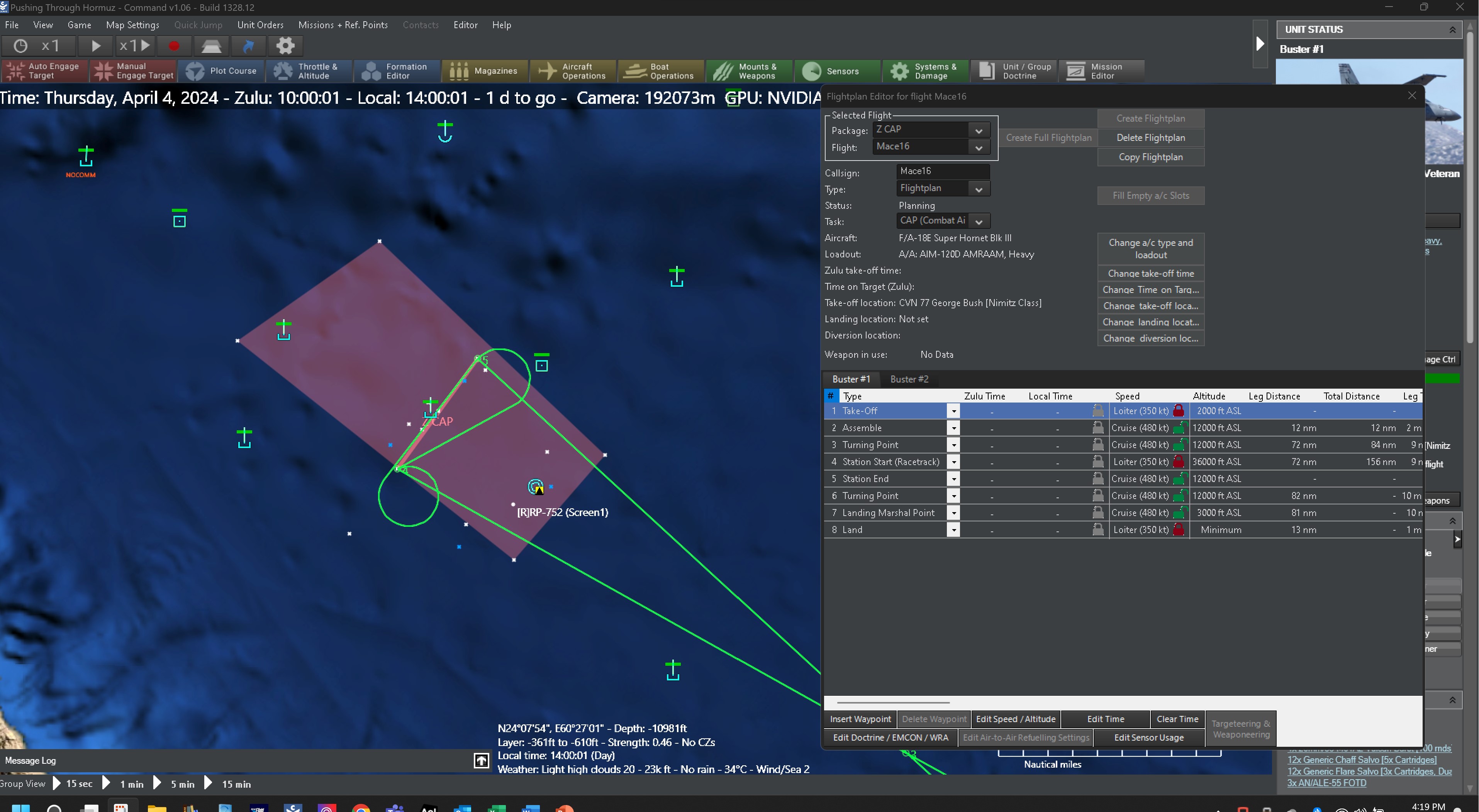Click Manual Engage Target
This screenshot has width=1479, height=812.
pos(132,71)
